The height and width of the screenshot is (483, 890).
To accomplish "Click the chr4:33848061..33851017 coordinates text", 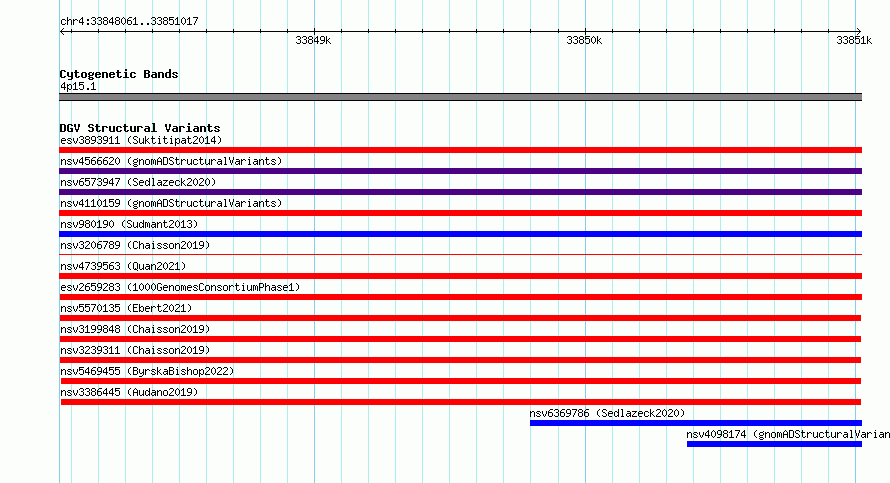I will click(129, 21).
